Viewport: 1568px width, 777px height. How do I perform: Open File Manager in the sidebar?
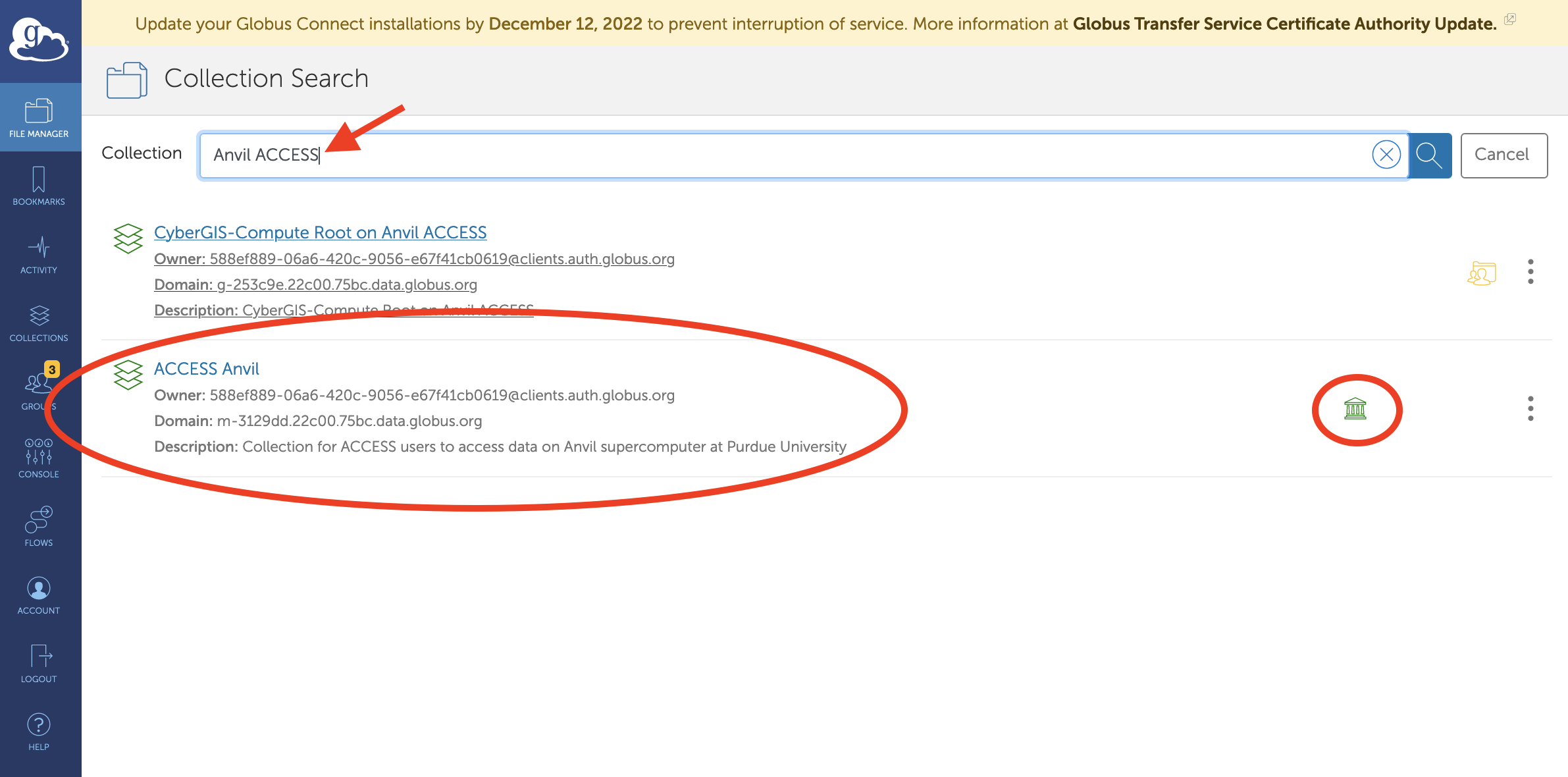pyautogui.click(x=39, y=118)
